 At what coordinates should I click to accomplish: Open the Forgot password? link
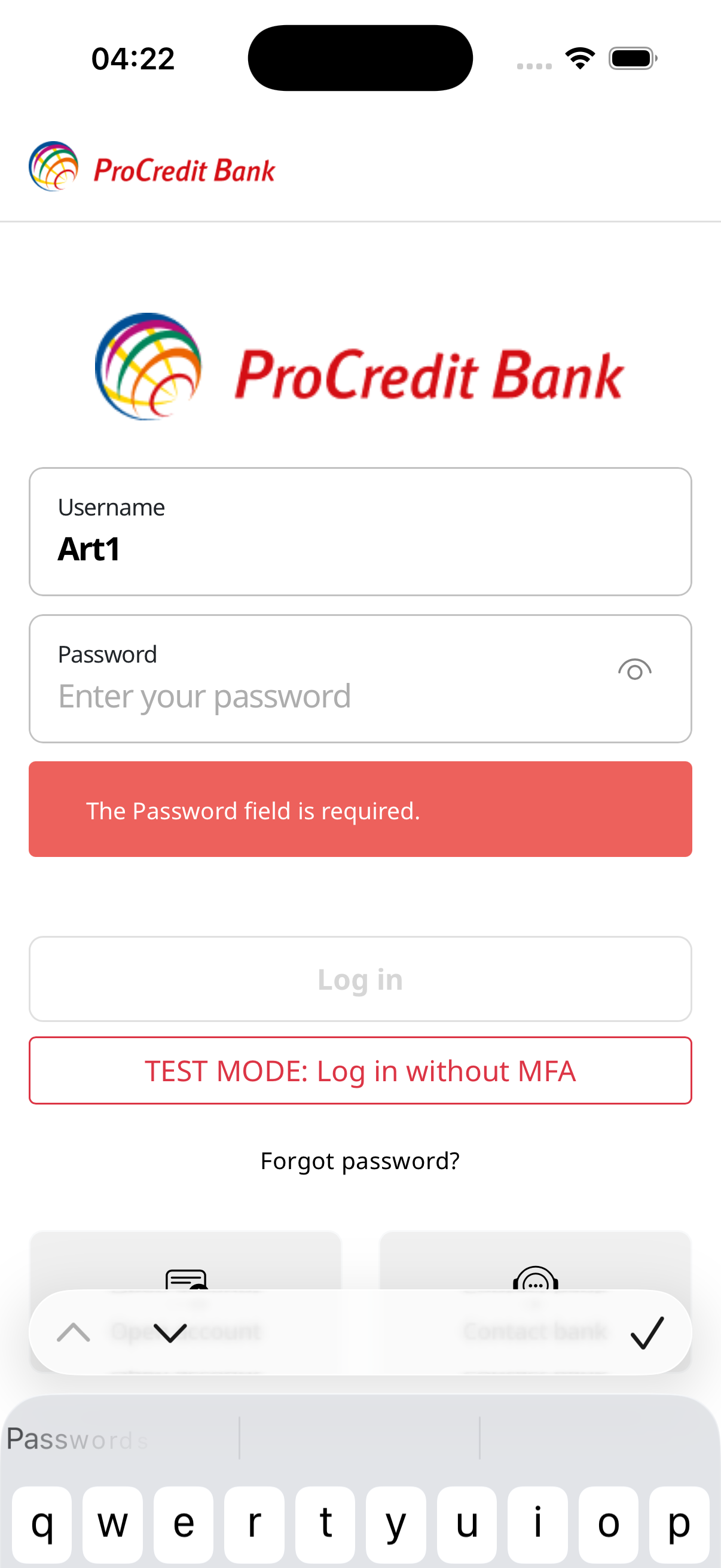(x=360, y=1161)
